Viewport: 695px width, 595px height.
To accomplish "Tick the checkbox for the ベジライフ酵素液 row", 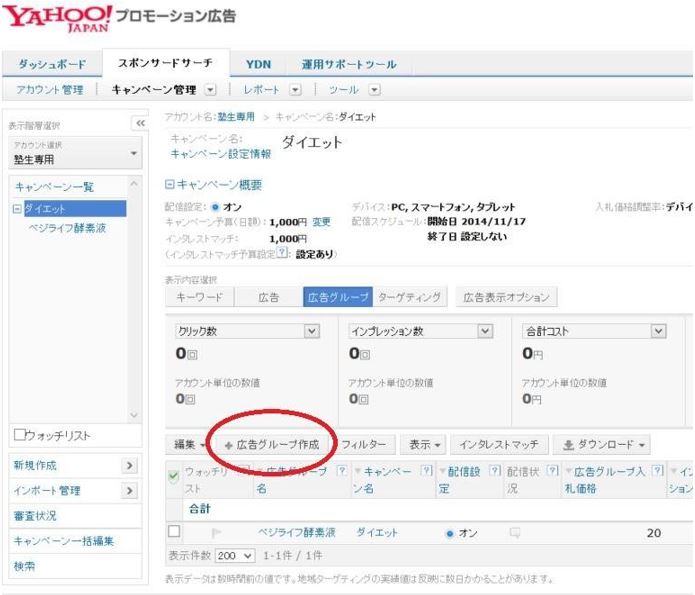I will point(174,531).
